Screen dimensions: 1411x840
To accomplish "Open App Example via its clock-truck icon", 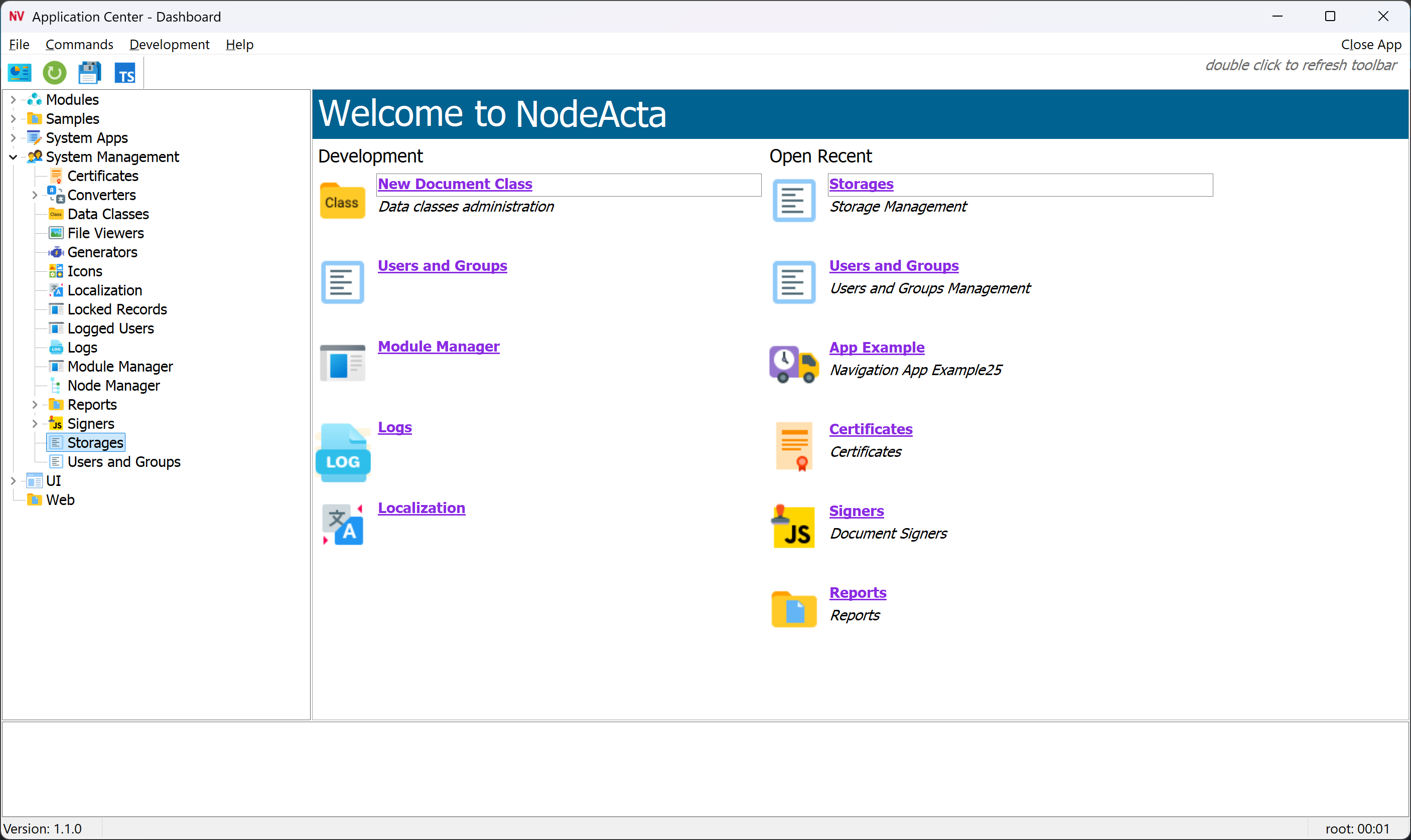I will coord(793,363).
